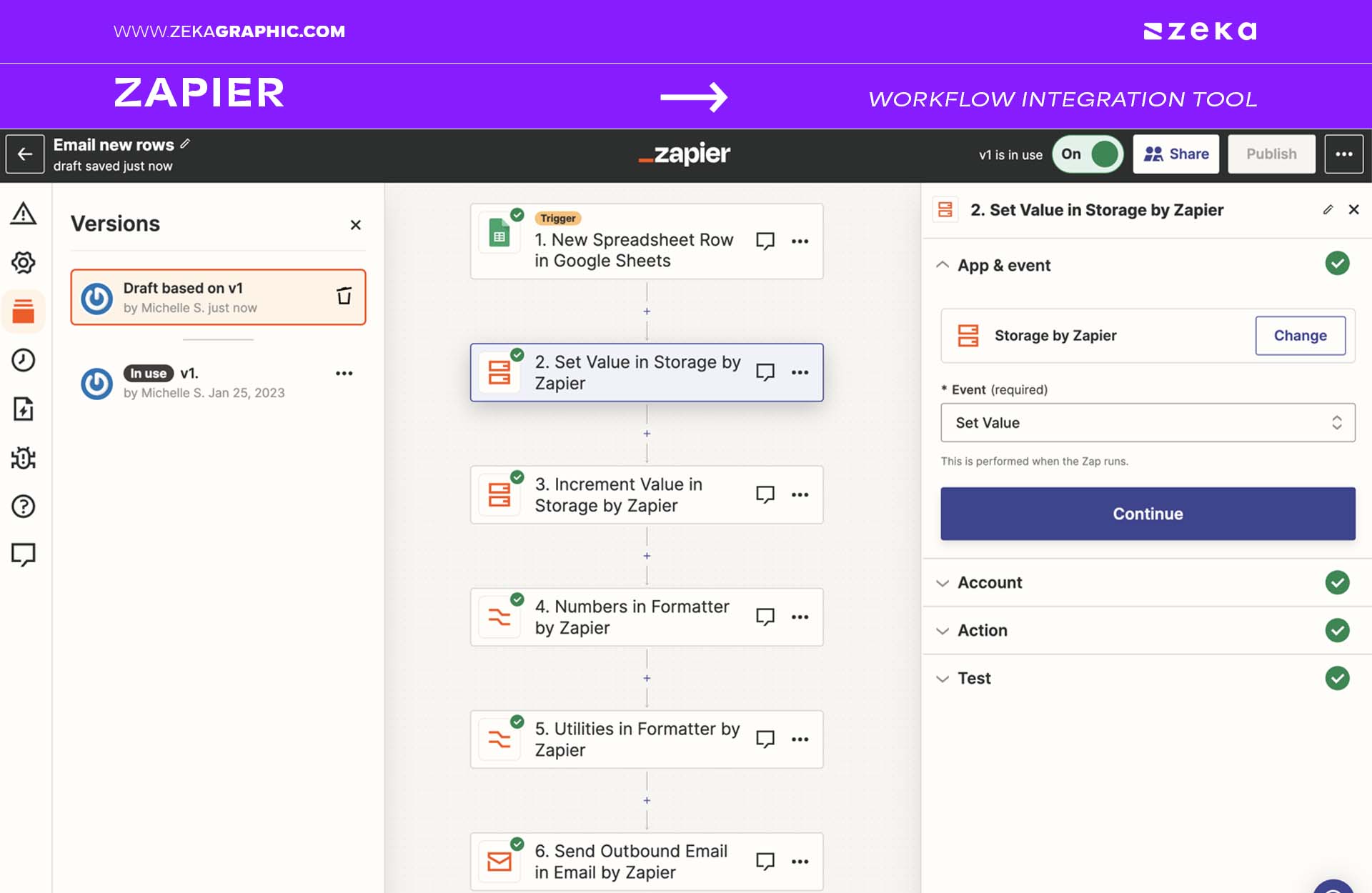Open help via the question mark icon
The height and width of the screenshot is (893, 1372).
[24, 507]
